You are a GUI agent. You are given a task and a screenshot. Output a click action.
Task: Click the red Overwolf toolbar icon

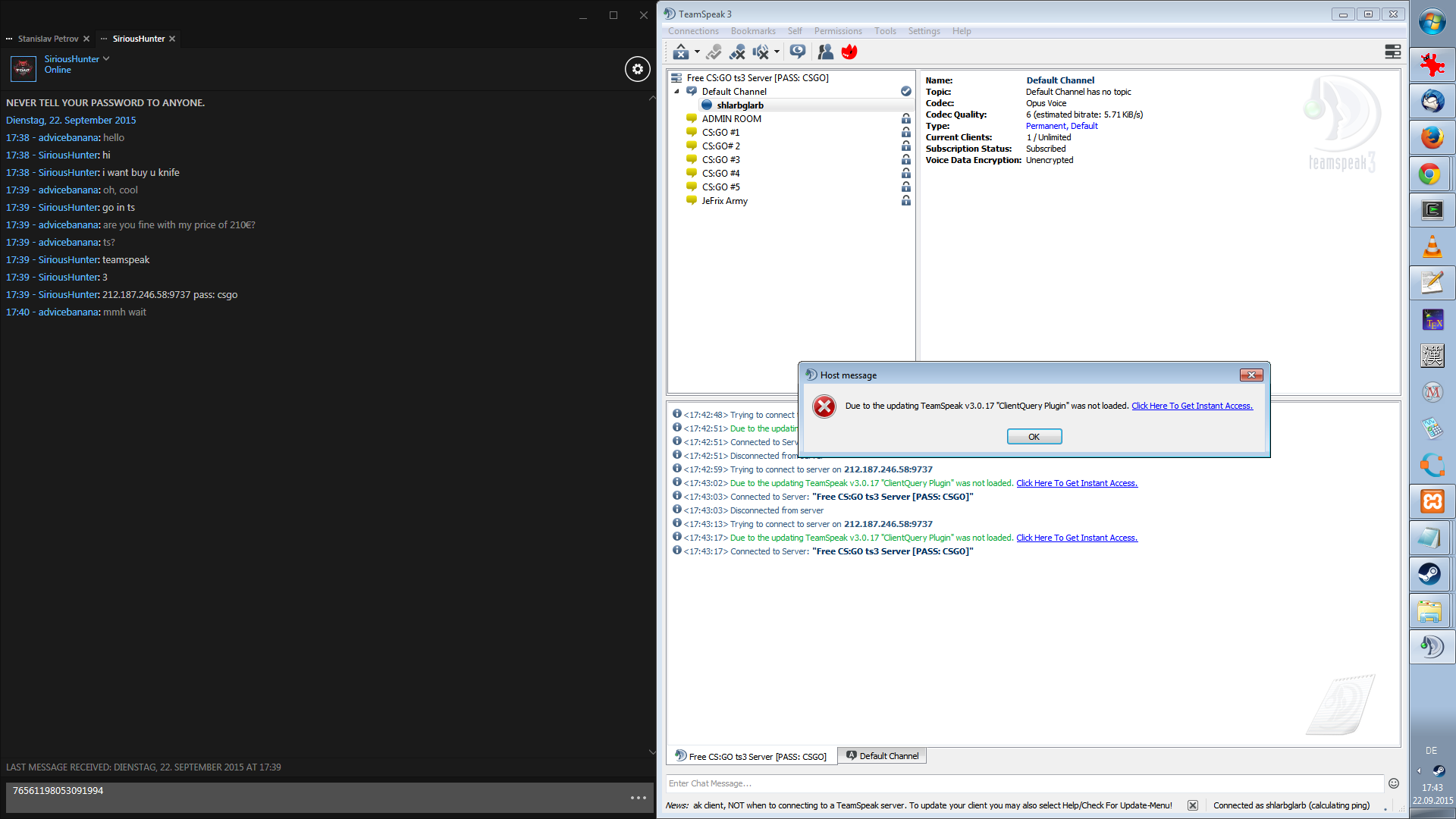(849, 52)
